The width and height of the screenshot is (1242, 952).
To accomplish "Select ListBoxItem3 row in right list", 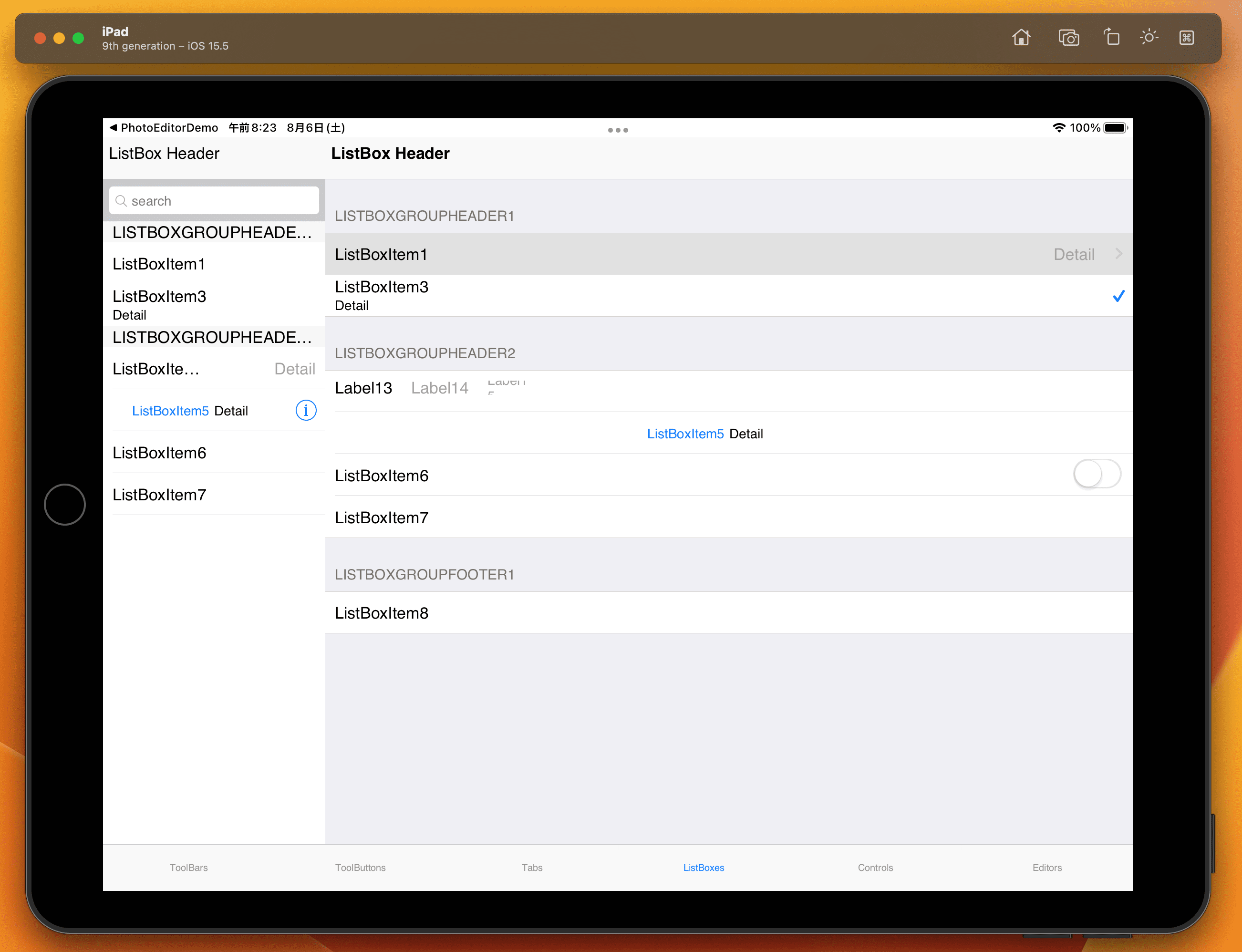I will tap(729, 296).
